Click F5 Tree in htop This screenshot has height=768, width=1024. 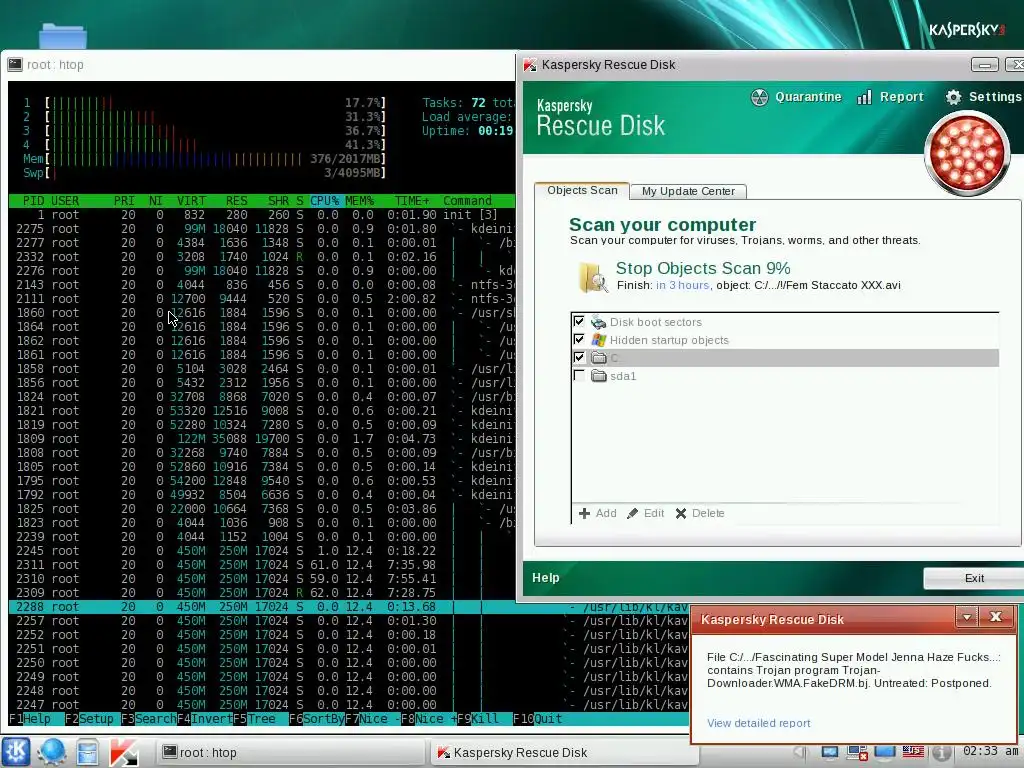point(255,718)
